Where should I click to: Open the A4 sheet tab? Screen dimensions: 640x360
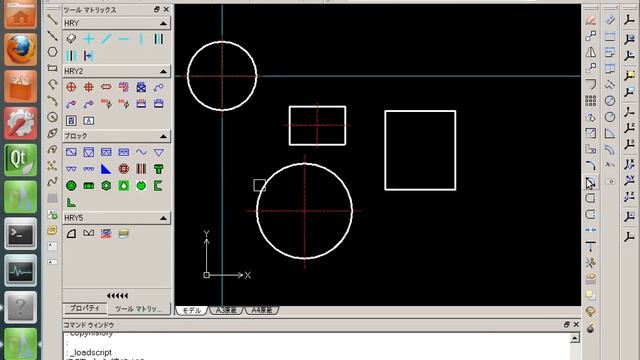262,310
